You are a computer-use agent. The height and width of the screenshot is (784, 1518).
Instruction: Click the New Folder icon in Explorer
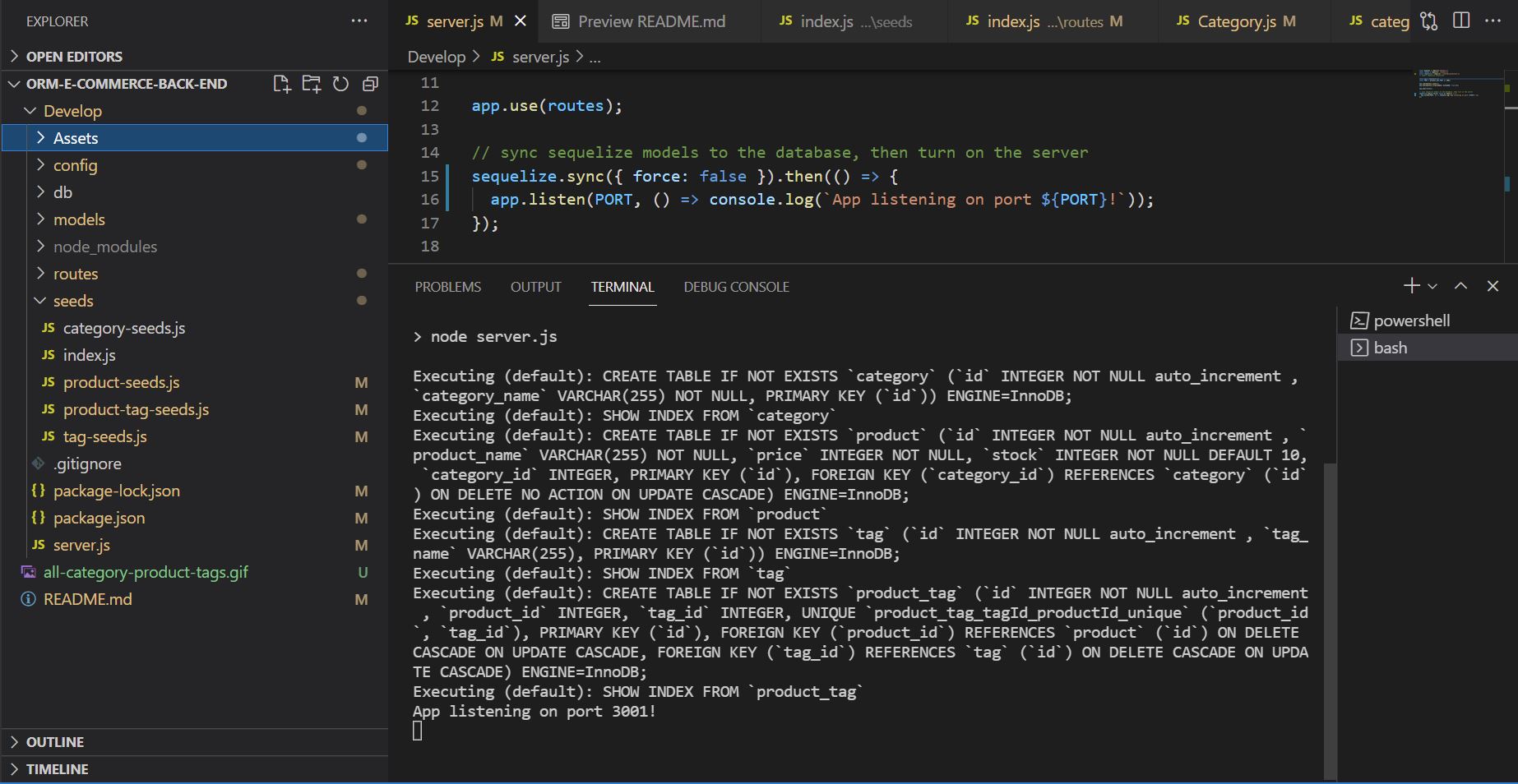coord(312,84)
